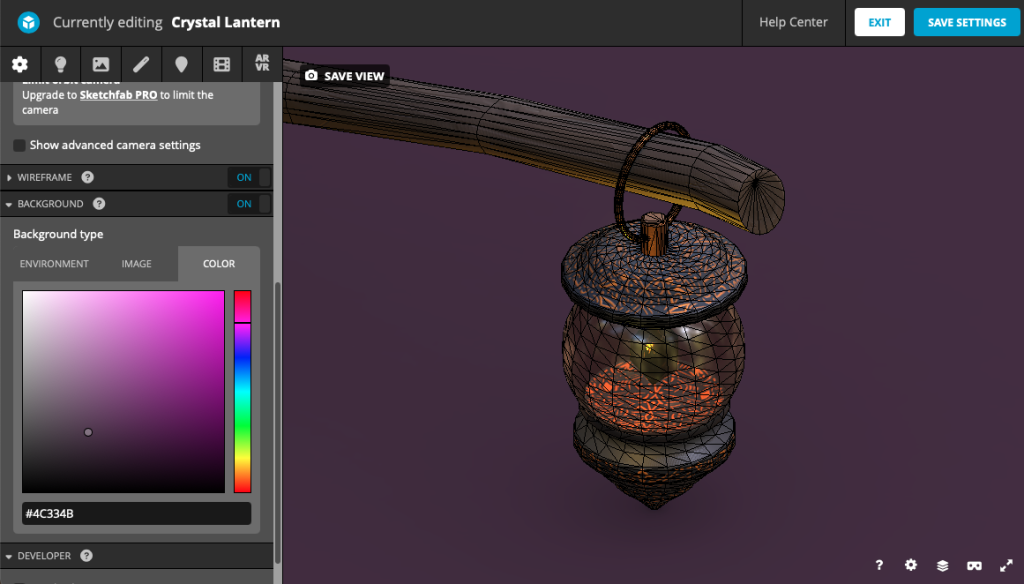Collapse the Developer section

[x=9, y=556]
